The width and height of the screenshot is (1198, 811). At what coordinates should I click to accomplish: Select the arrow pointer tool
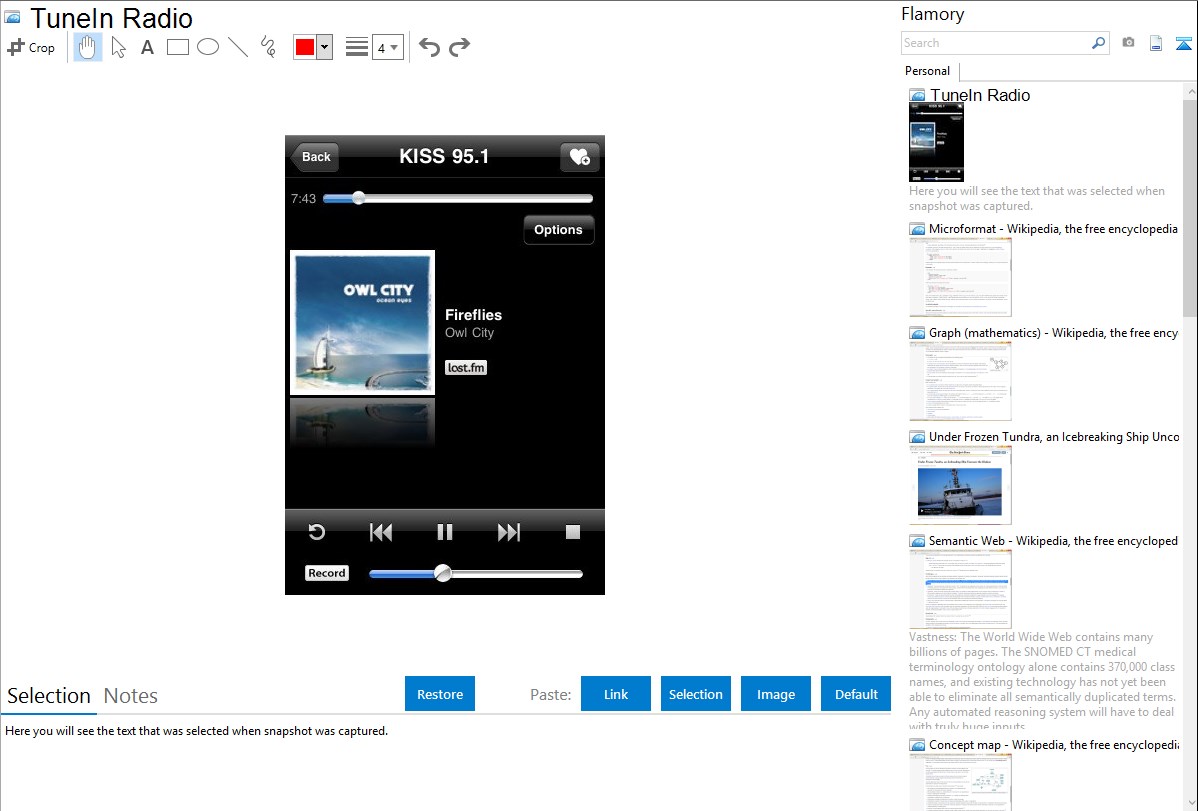[x=118, y=47]
